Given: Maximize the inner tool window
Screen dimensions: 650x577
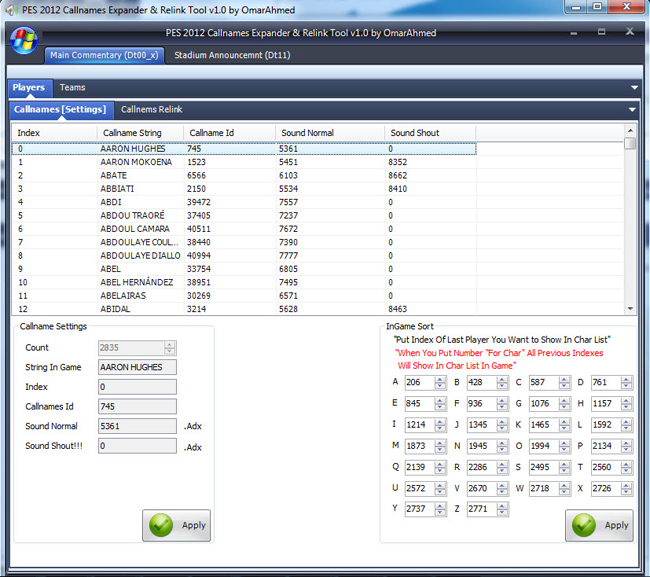Looking at the screenshot, I should 601,32.
